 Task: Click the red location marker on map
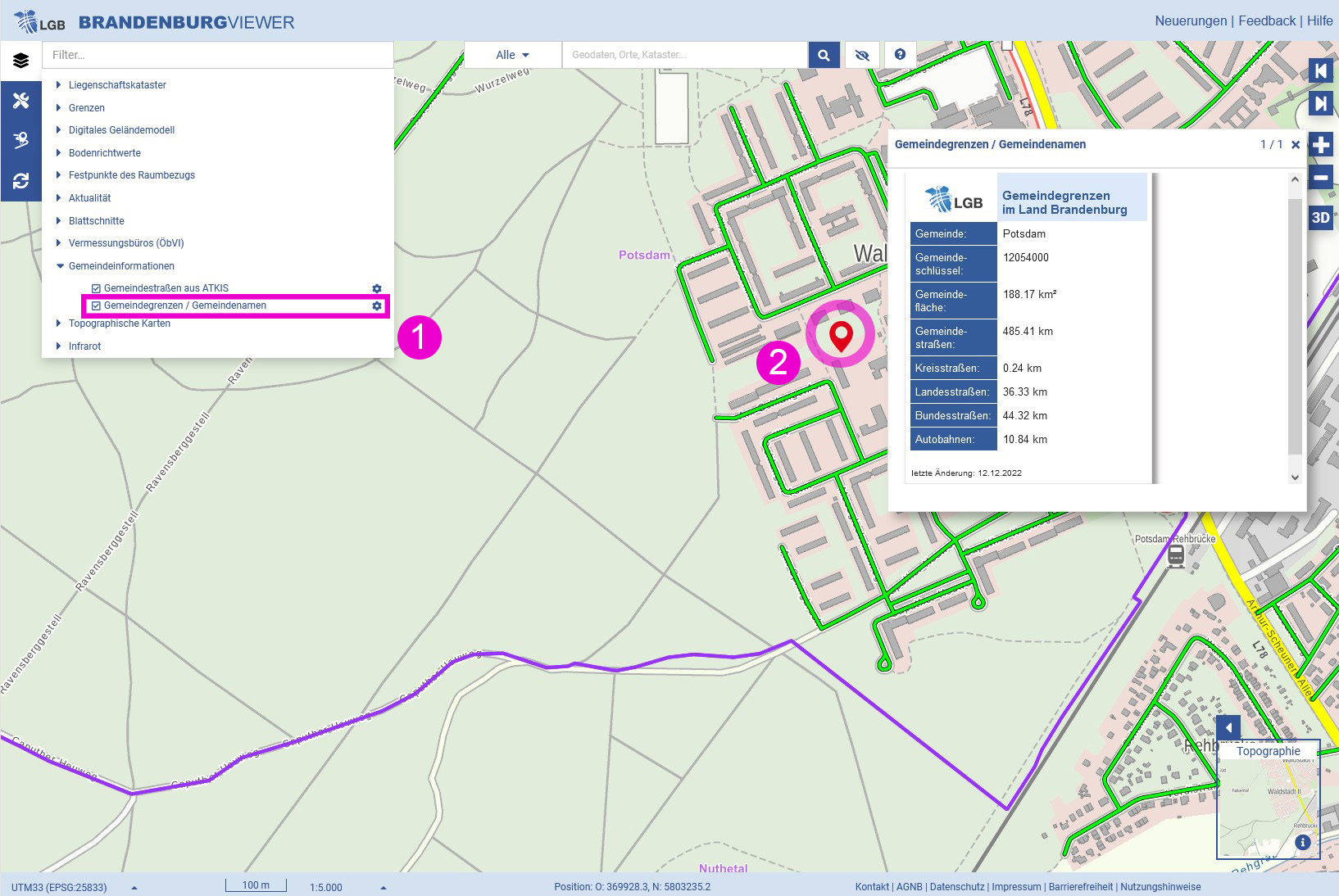click(841, 336)
